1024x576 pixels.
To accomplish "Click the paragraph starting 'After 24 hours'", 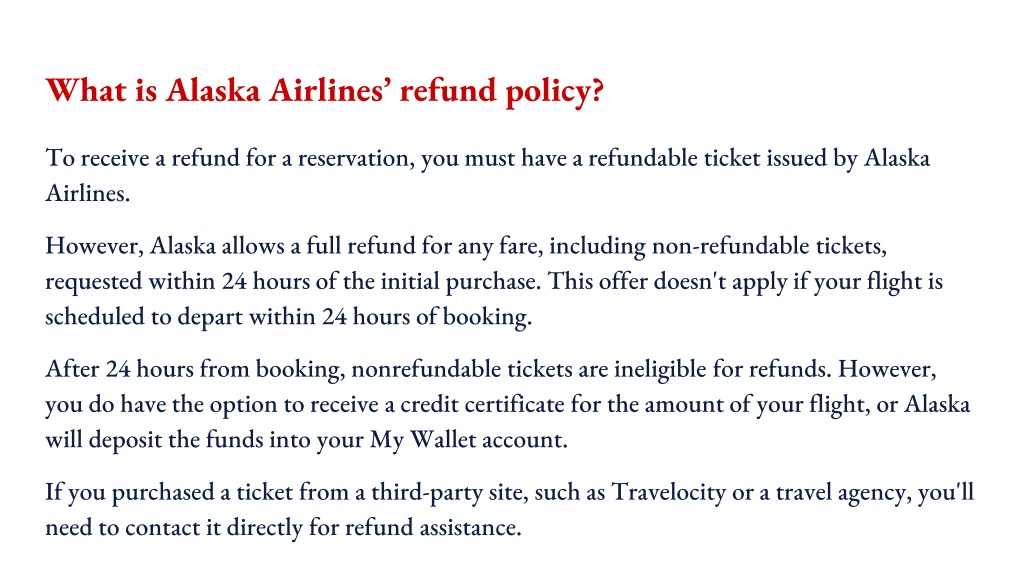I will (508, 404).
